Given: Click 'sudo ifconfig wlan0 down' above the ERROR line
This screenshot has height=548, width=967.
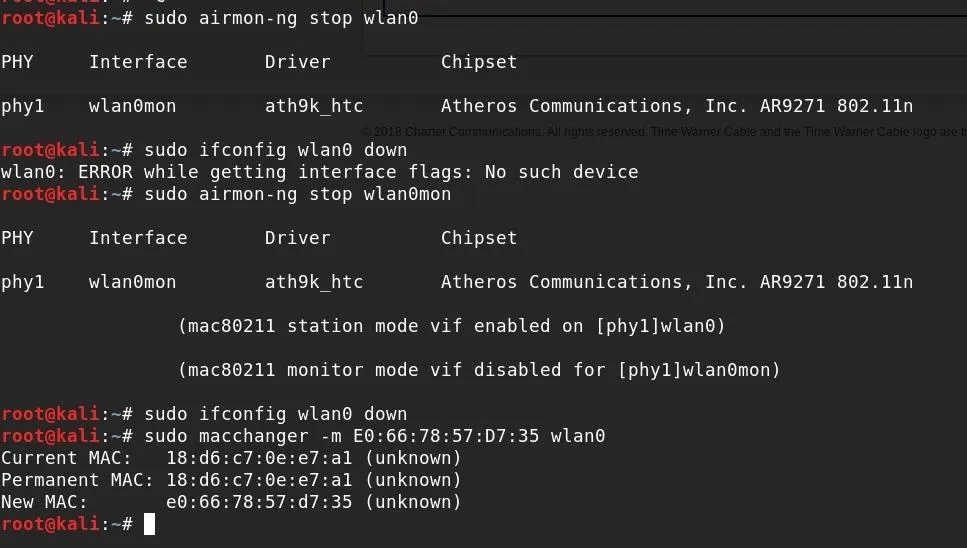Looking at the screenshot, I should [x=276, y=150].
